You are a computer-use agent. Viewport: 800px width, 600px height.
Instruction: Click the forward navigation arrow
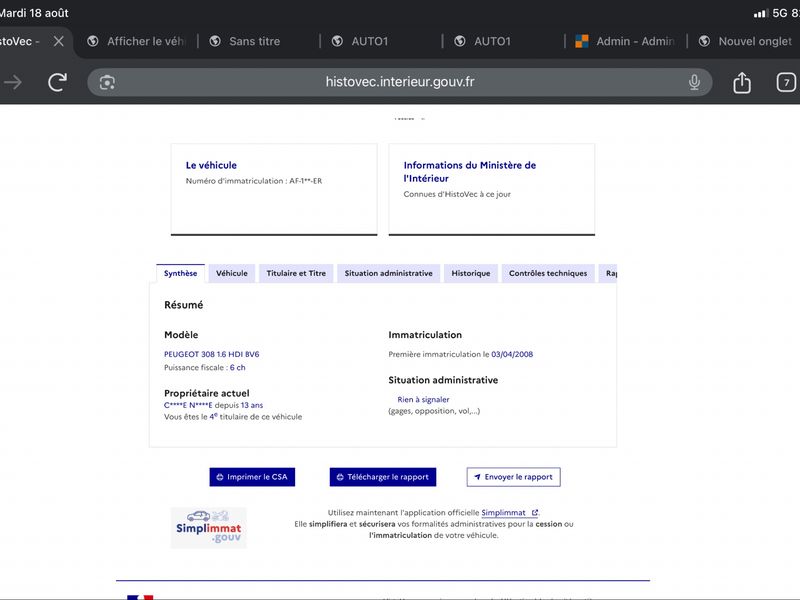[13, 82]
